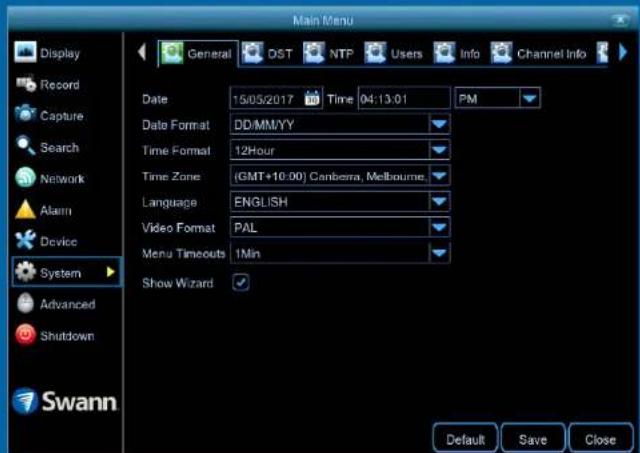Toggle the Show Wizard checkbox

point(241,282)
